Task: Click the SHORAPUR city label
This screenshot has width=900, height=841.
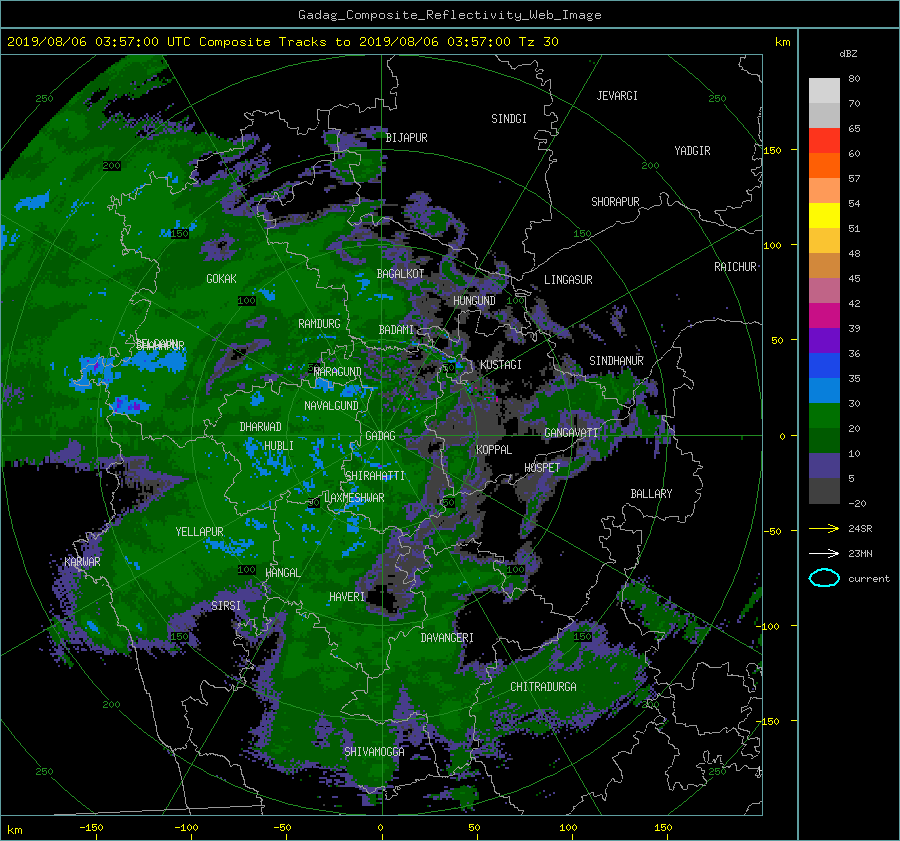Action: coord(615,202)
